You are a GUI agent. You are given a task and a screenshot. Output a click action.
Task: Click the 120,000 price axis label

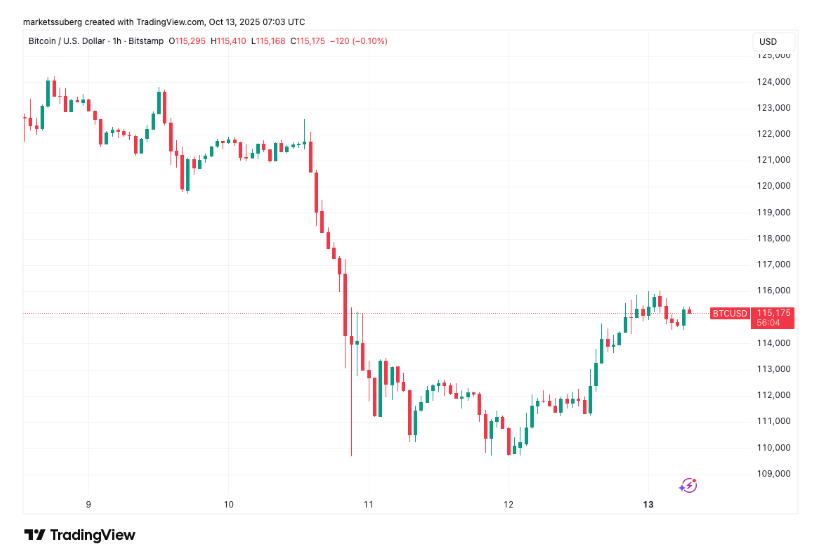pos(776,186)
